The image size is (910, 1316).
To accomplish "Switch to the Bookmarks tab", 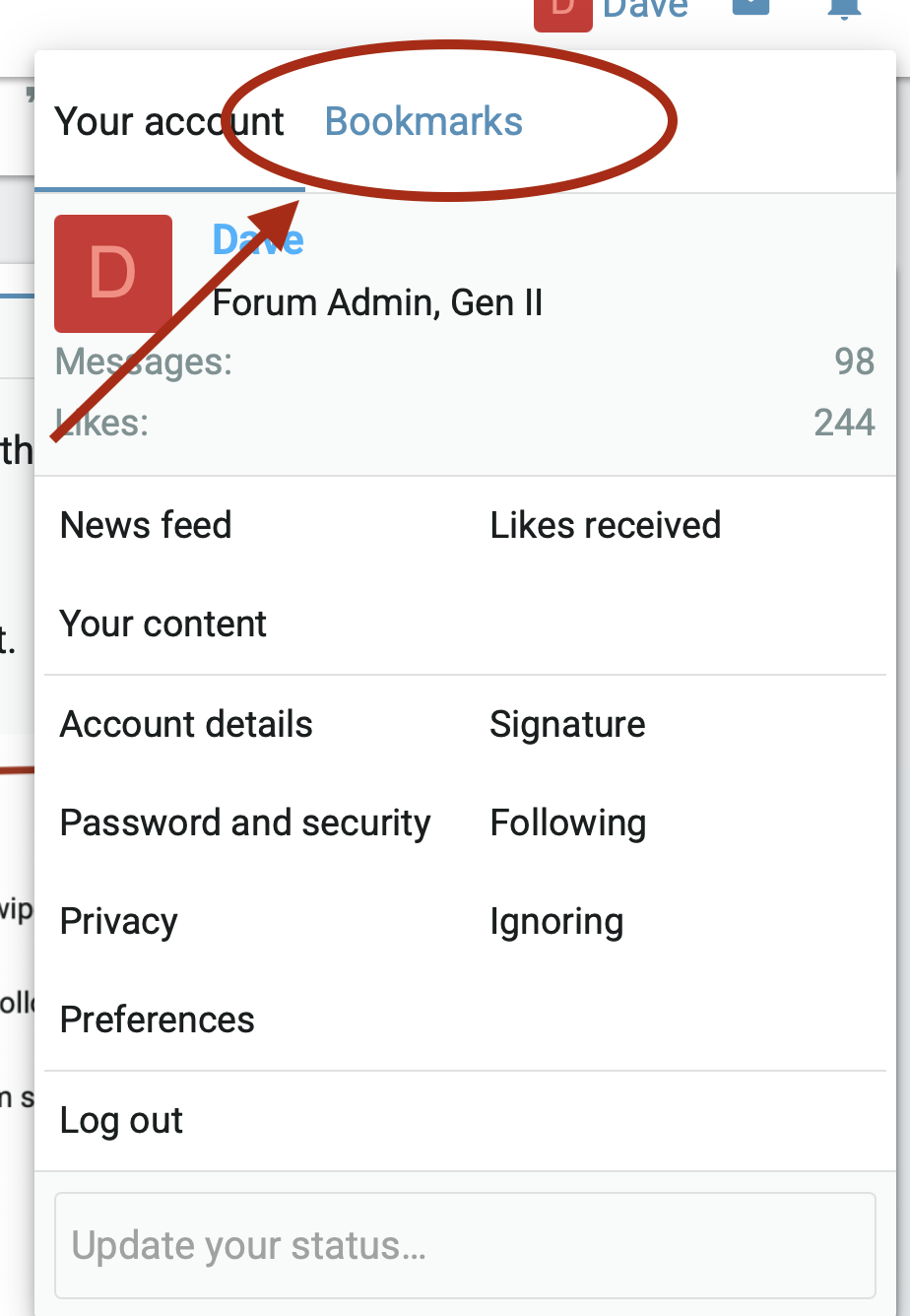I will [423, 122].
